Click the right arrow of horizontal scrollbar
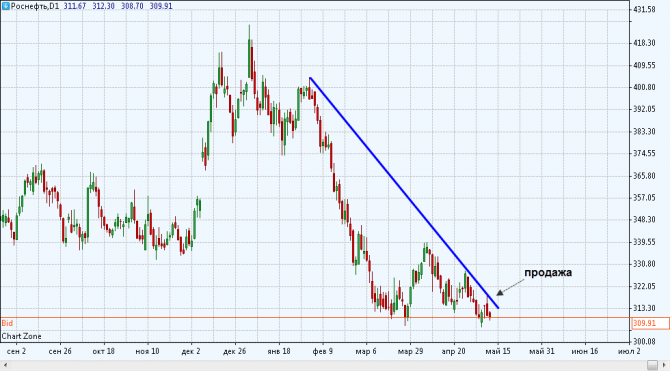This screenshot has width=670, height=371. coord(664,365)
